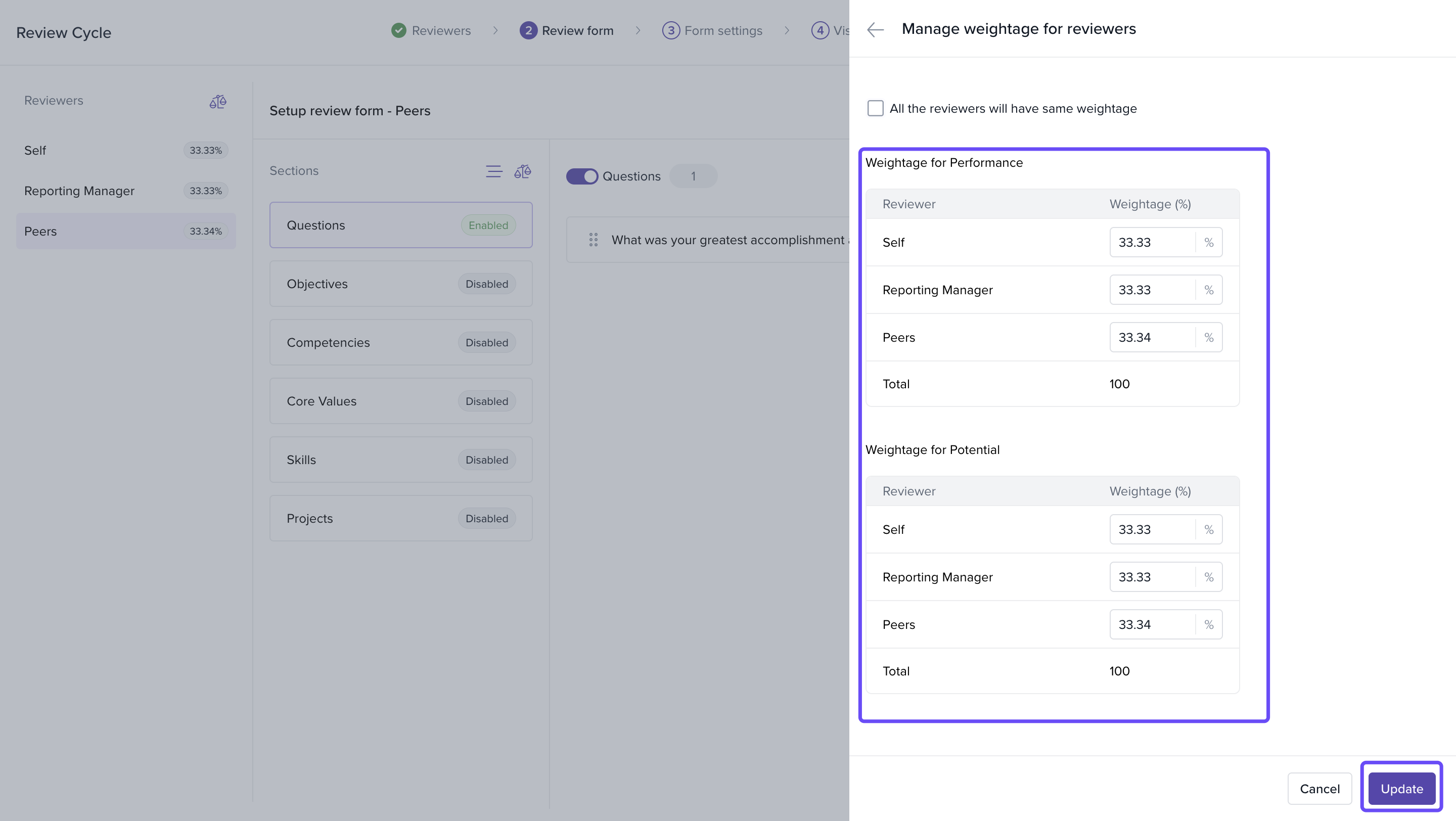Click the back arrow in weightage panel
The width and height of the screenshot is (1456, 821).
click(875, 29)
